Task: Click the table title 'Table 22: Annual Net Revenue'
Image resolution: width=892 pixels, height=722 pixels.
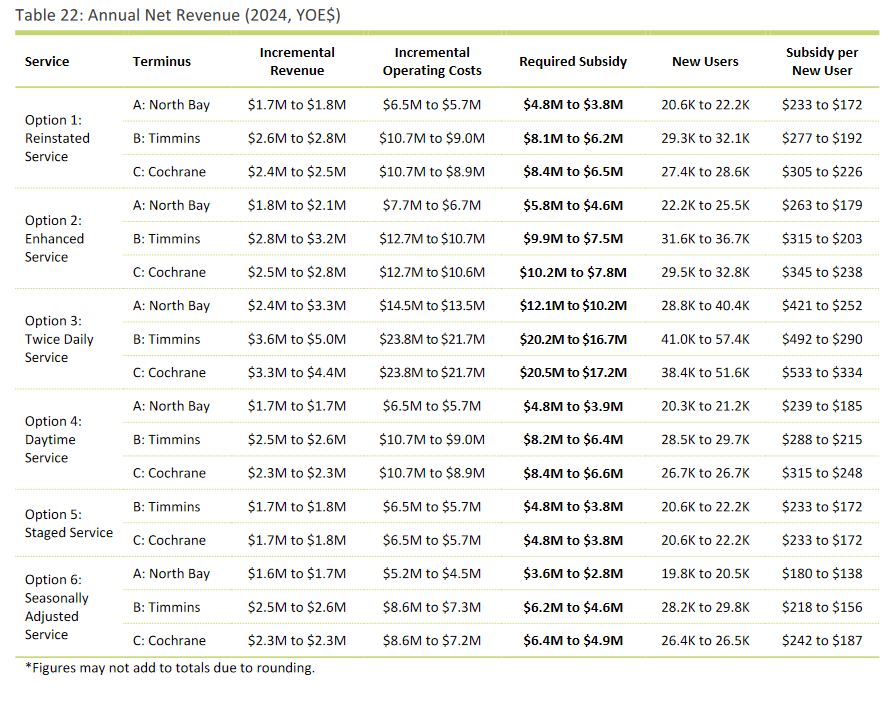Action: click(x=127, y=15)
